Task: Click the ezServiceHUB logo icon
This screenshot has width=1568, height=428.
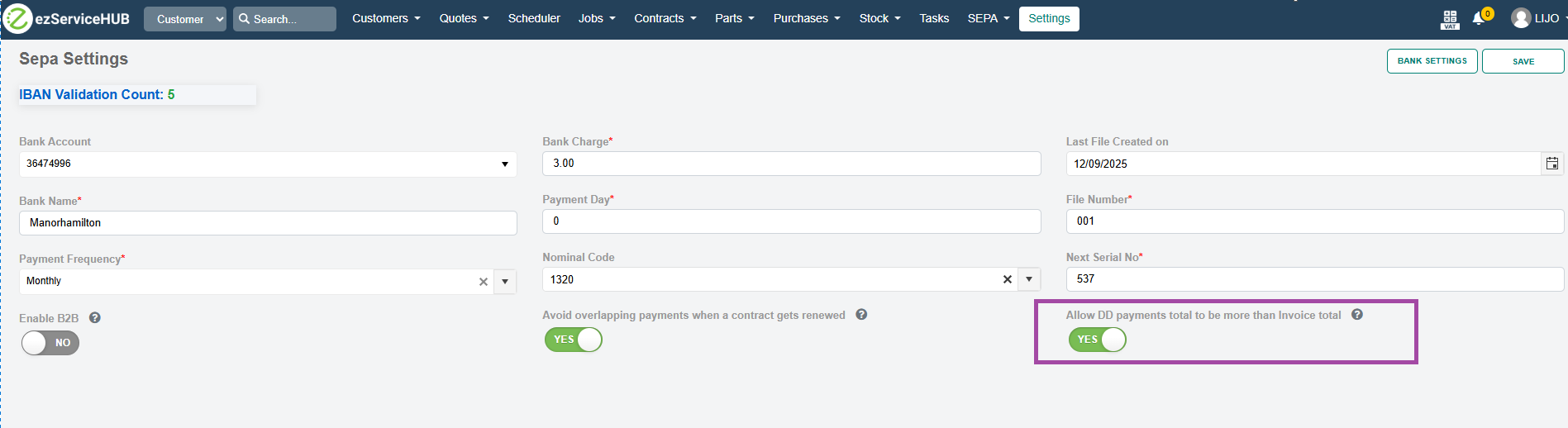Action: tap(17, 18)
